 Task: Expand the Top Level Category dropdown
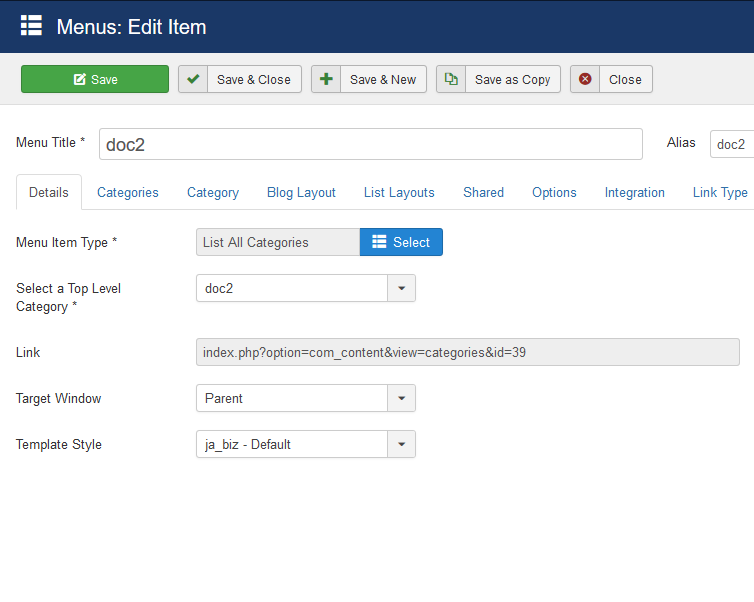click(401, 288)
